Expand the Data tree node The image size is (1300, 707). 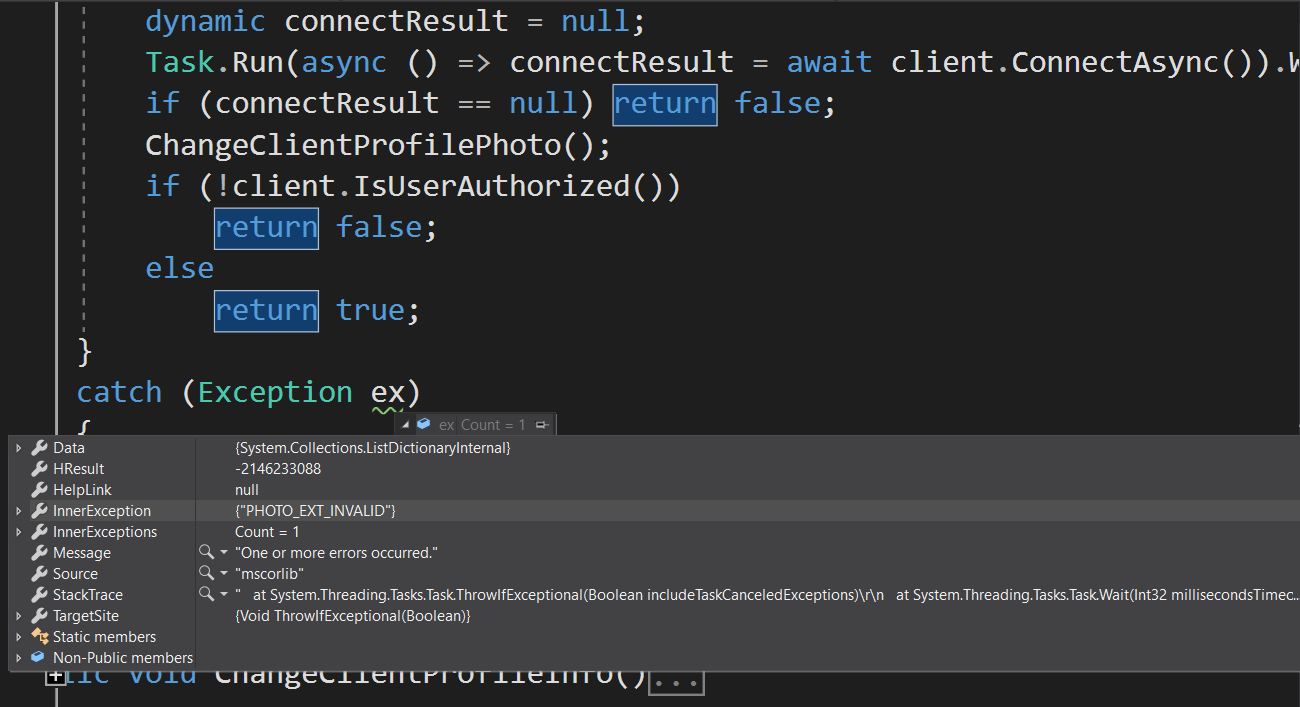pos(18,447)
